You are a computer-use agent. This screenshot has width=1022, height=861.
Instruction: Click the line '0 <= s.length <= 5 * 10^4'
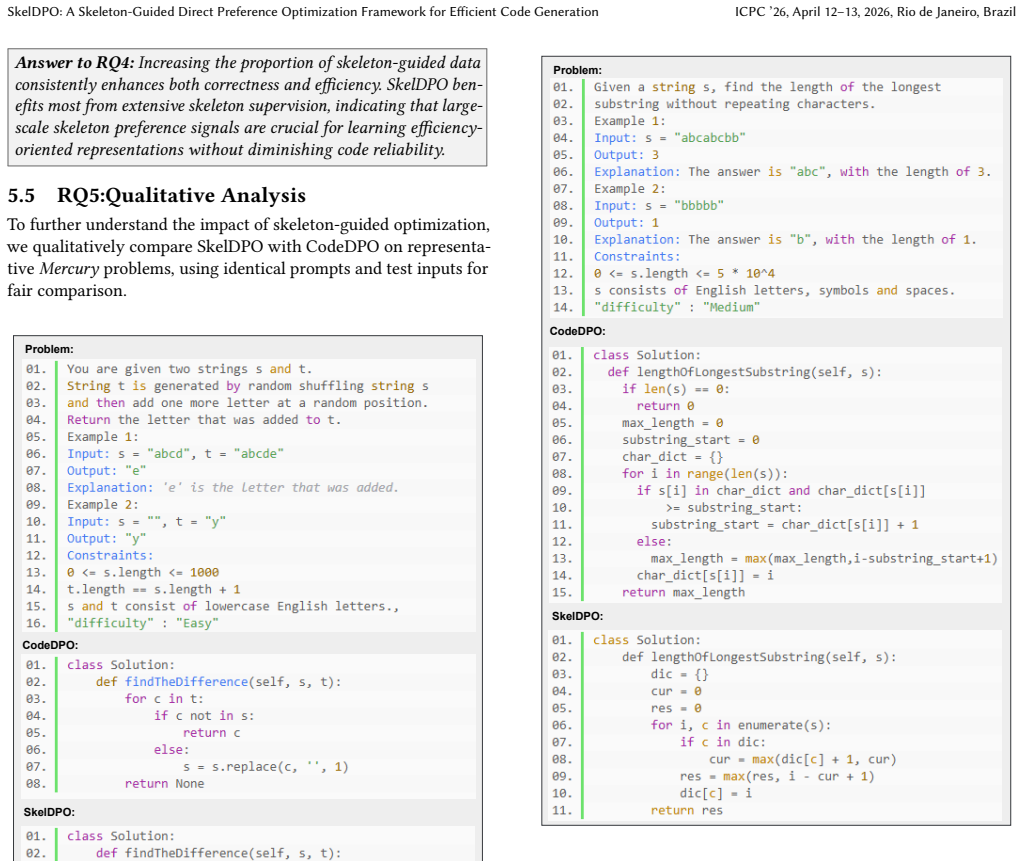point(684,273)
